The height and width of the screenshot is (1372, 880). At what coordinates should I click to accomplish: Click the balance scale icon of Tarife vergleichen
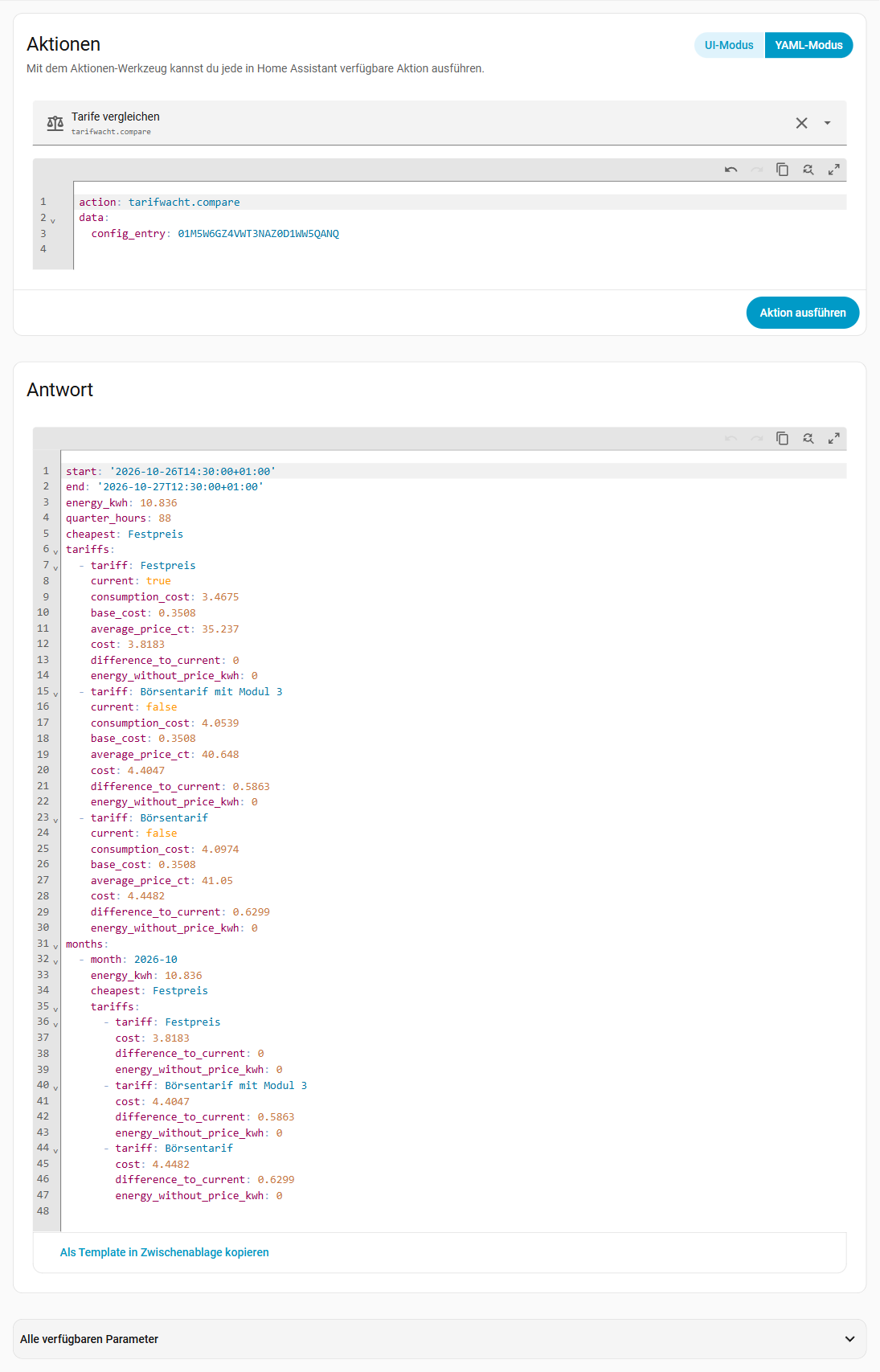55,123
